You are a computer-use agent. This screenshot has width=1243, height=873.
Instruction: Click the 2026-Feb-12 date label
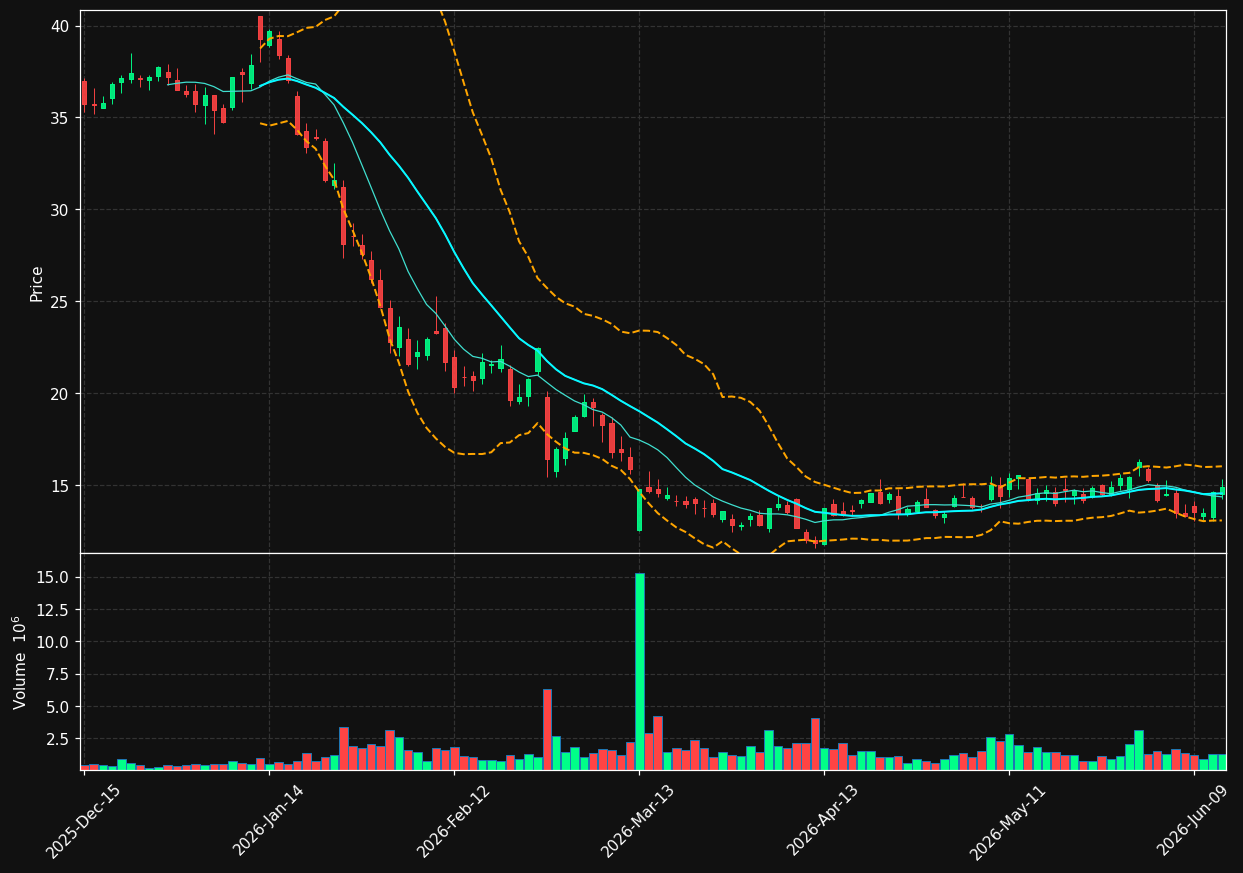(452, 821)
